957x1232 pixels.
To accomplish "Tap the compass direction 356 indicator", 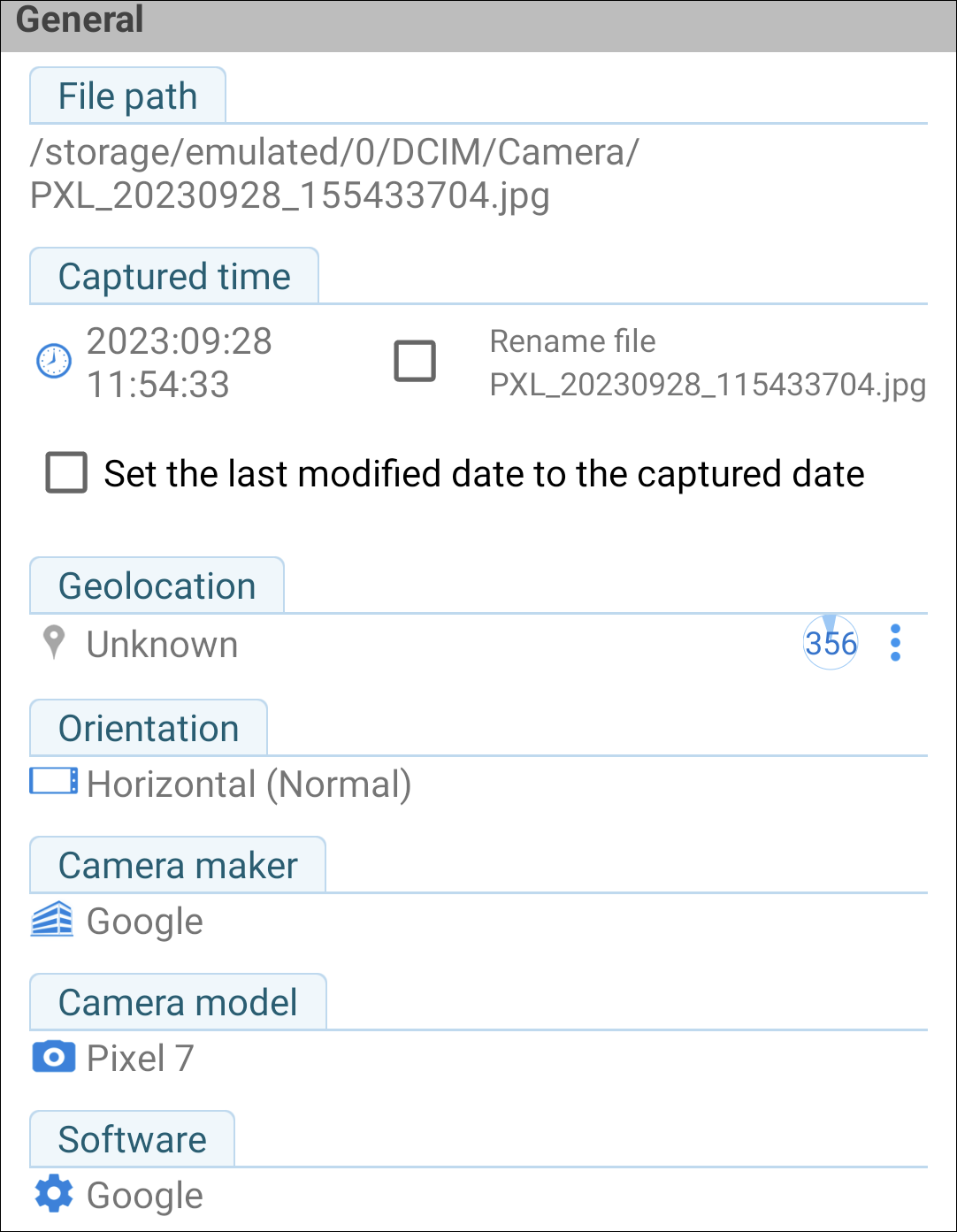I will pyautogui.click(x=830, y=643).
